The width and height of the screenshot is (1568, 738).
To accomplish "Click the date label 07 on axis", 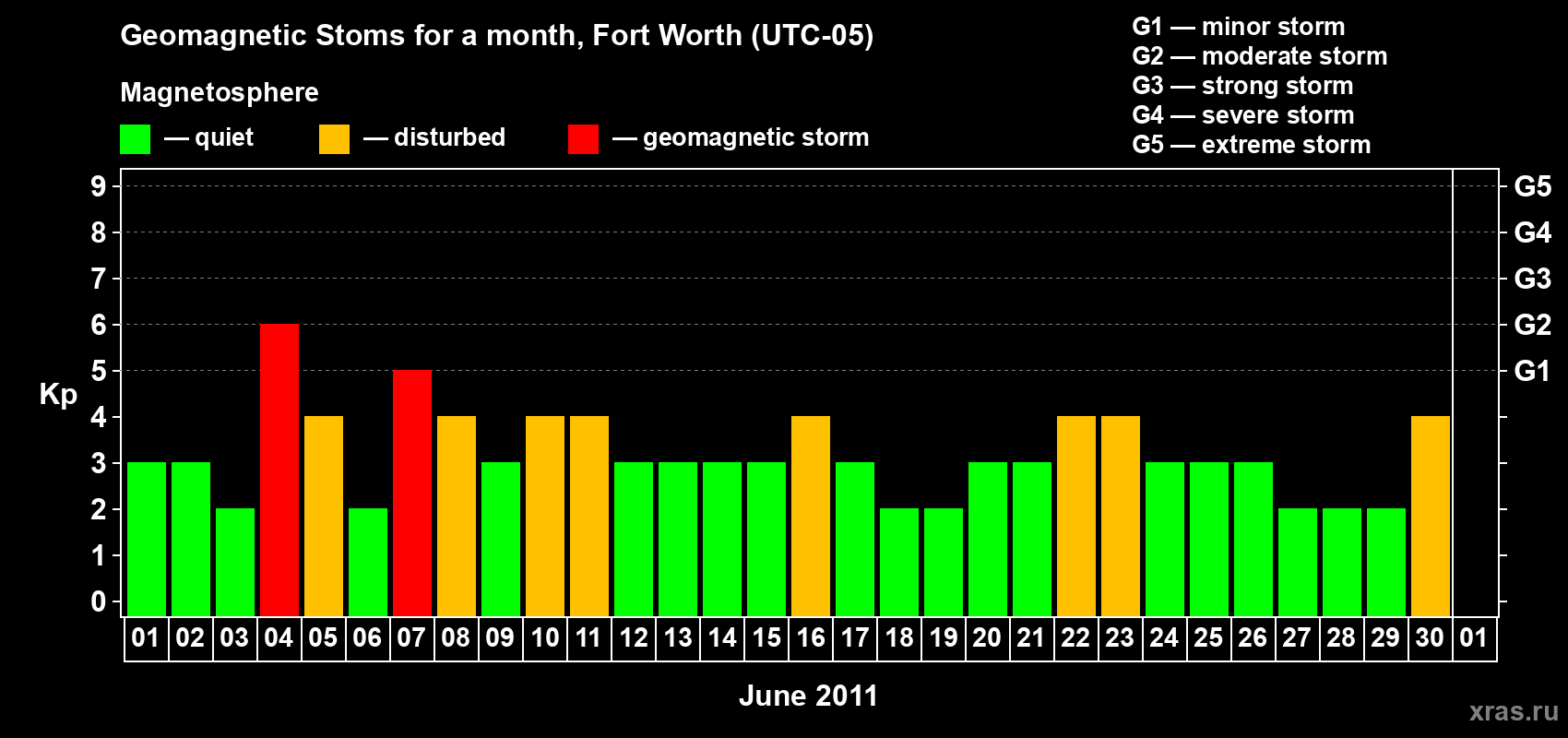I will pos(411,638).
